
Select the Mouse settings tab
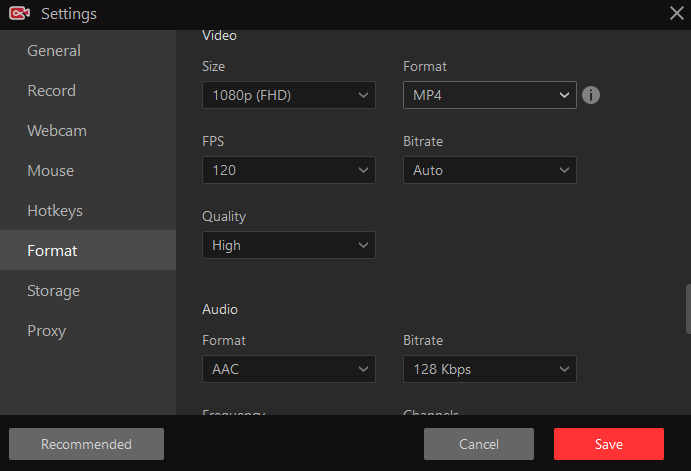[x=50, y=171]
